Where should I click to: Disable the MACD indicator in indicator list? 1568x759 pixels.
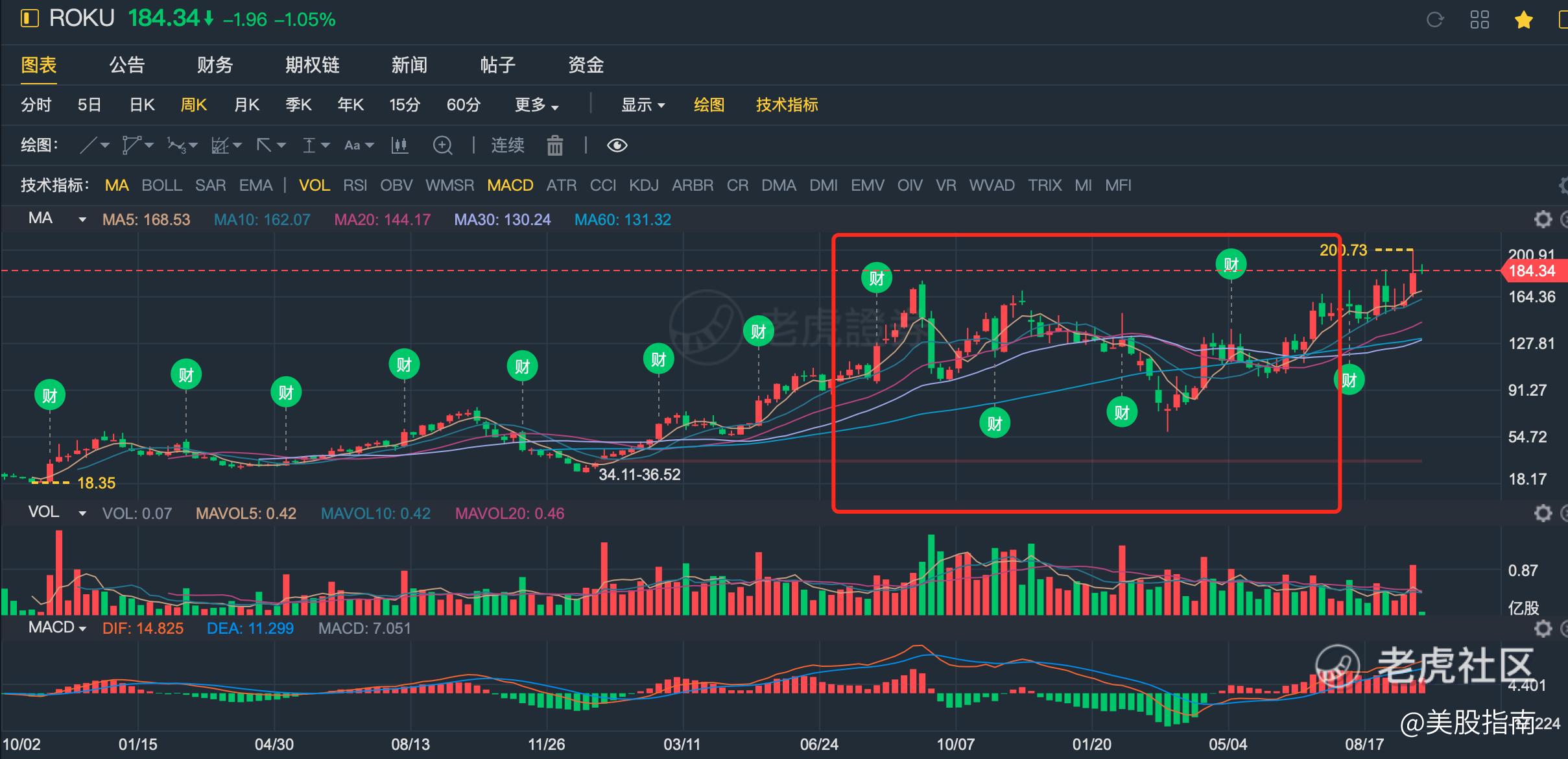pyautogui.click(x=510, y=186)
